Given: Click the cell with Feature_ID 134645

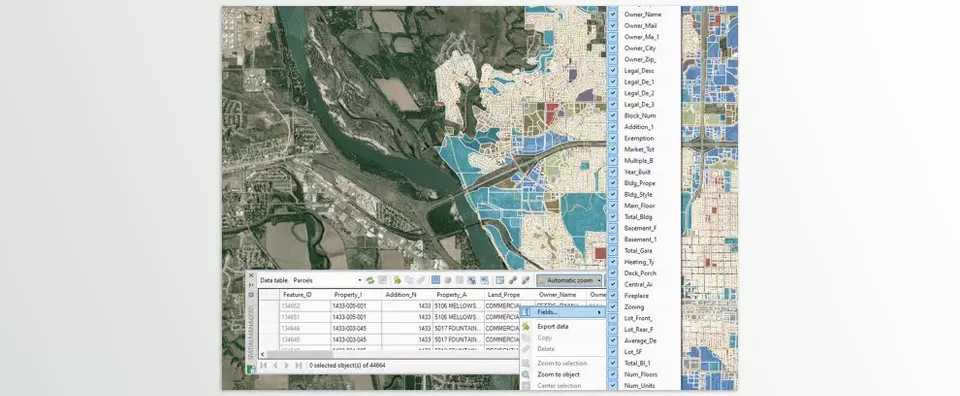Looking at the screenshot, I should pos(304,340).
